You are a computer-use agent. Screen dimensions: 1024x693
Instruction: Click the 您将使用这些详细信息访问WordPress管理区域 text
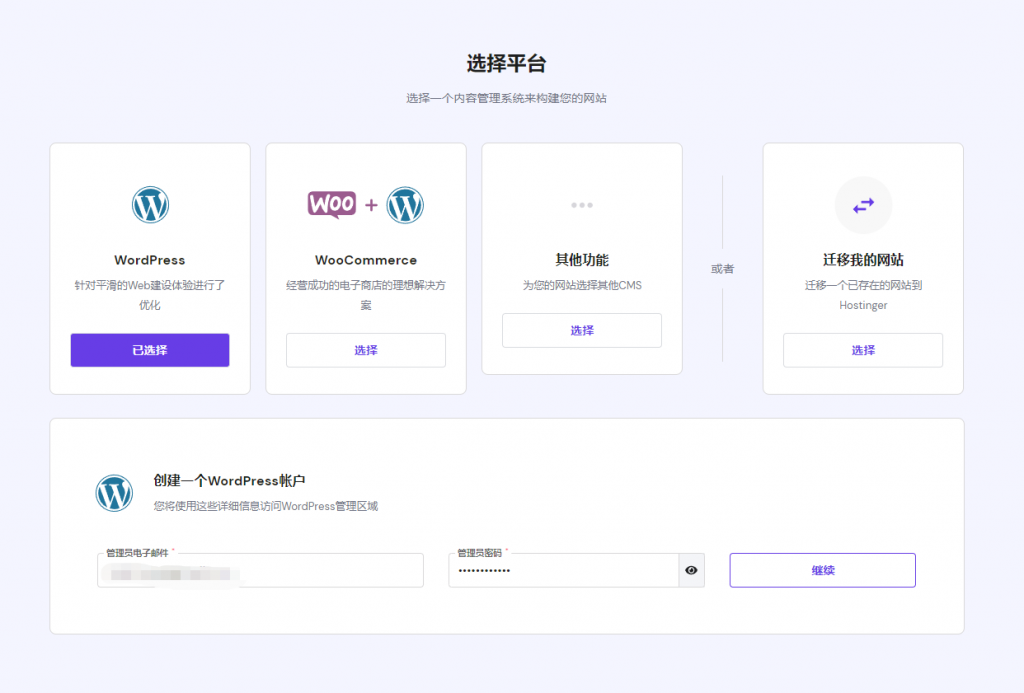266,506
